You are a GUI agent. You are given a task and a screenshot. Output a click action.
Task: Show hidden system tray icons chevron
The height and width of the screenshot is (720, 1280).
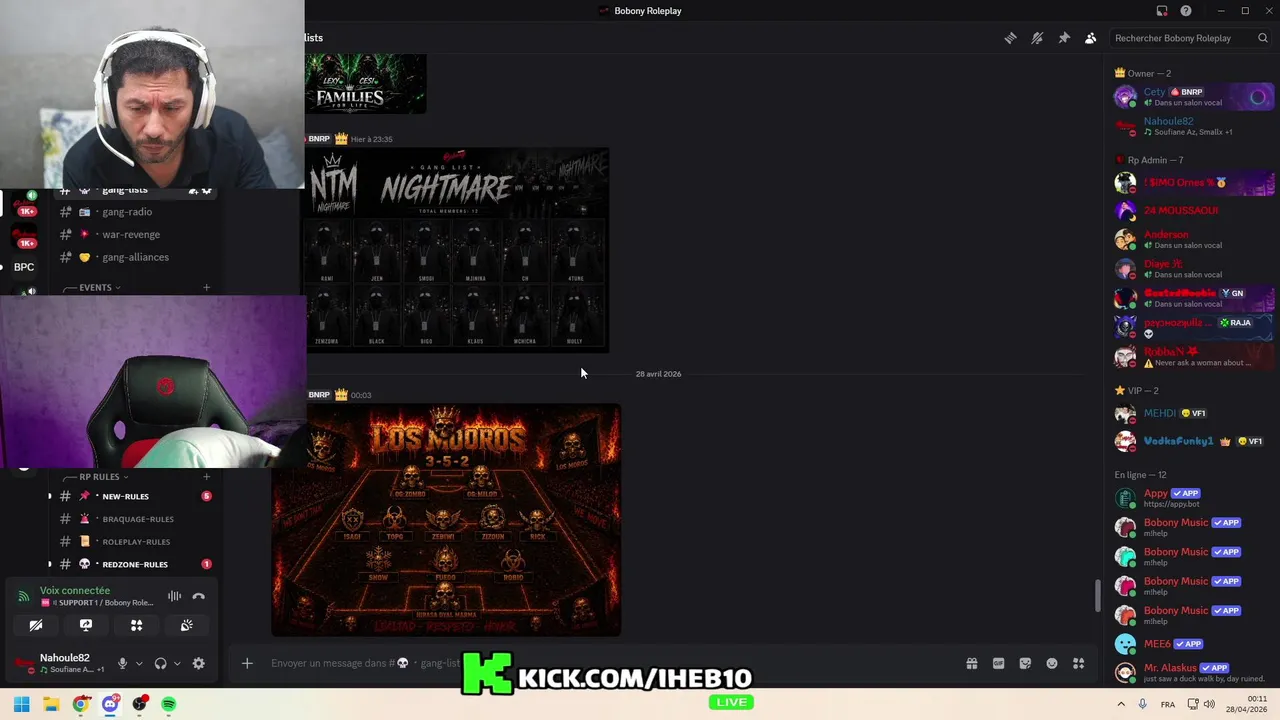click(x=1121, y=704)
